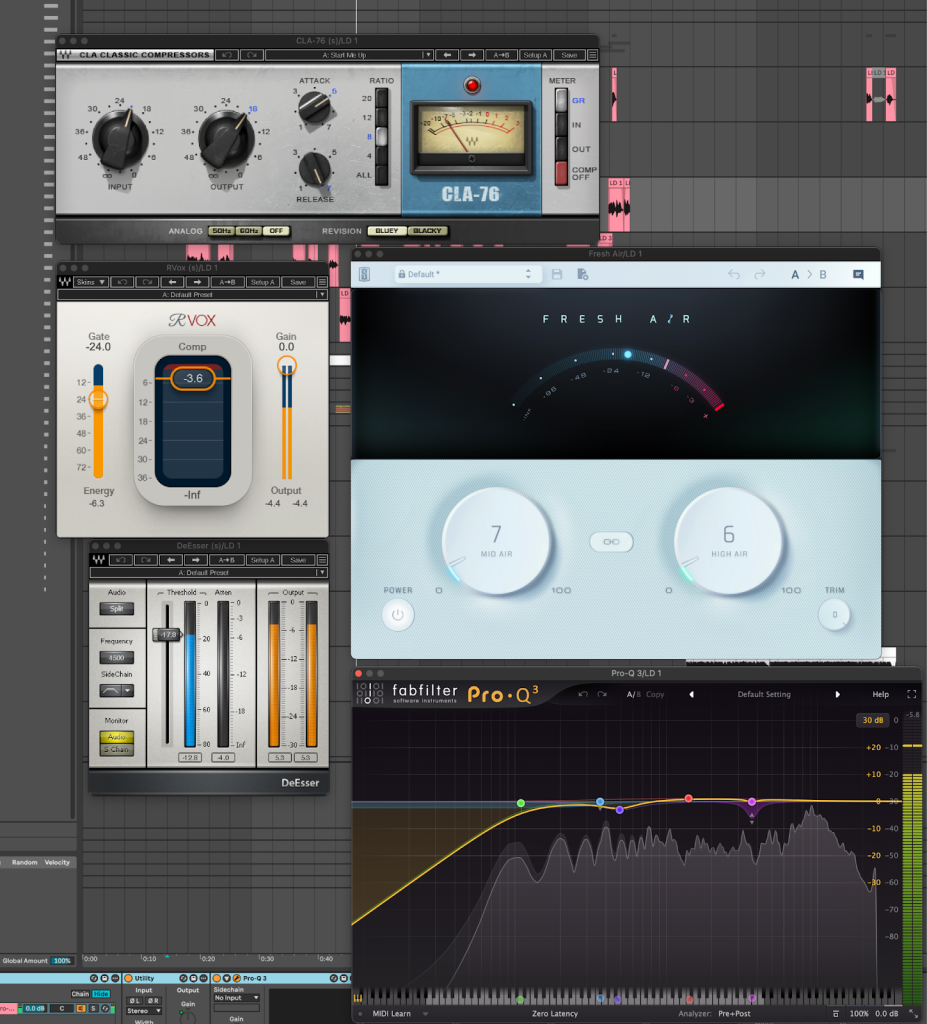The image size is (927, 1024).
Task: Click Pro-Q 3 undo arrow
Action: 583,694
